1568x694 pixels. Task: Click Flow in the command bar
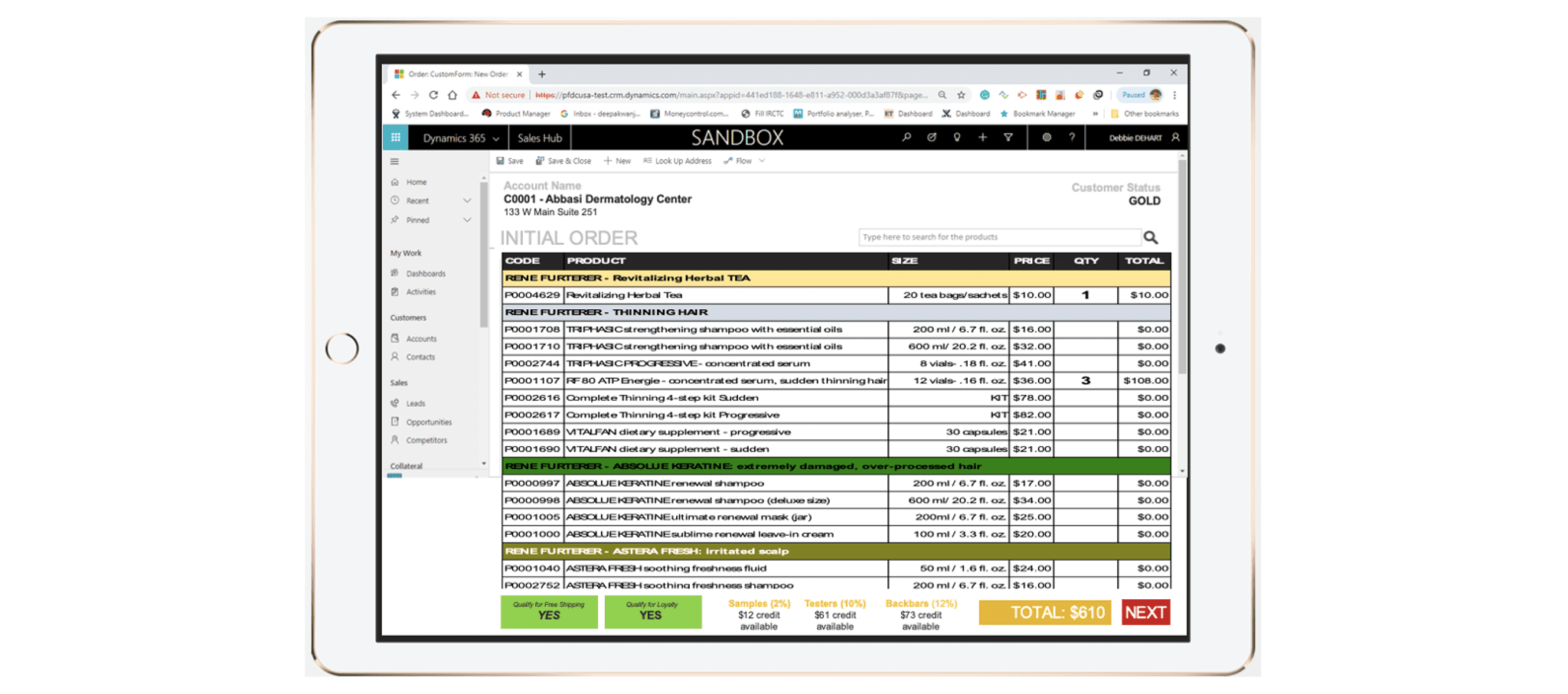(x=738, y=161)
